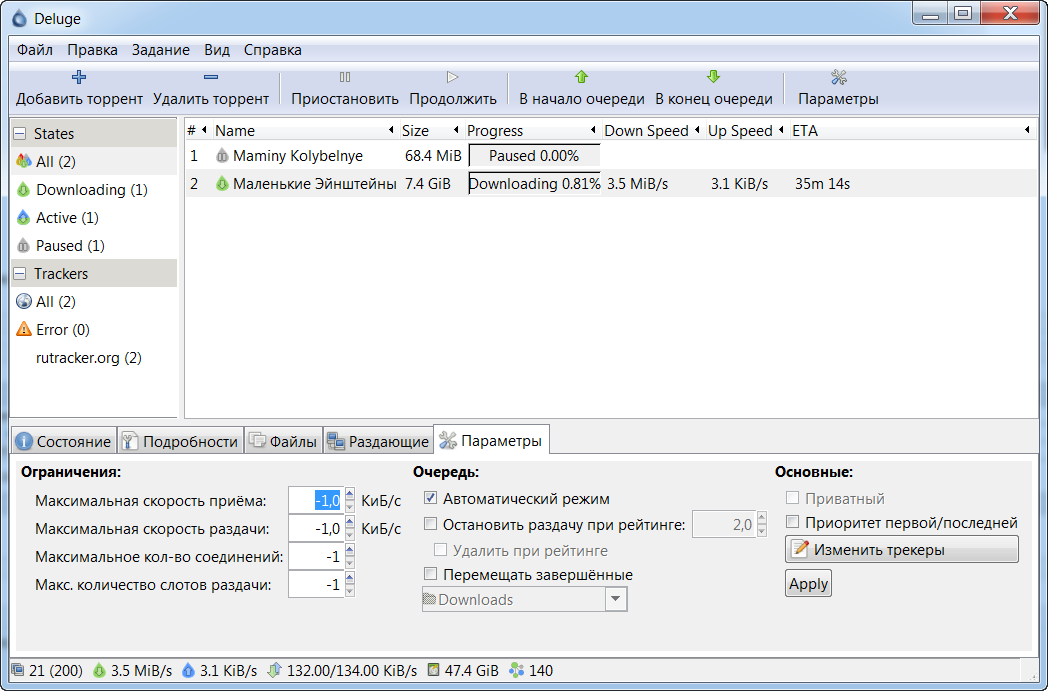Click the status bar download speed icon
This screenshot has width=1048, height=691.
coord(100,670)
